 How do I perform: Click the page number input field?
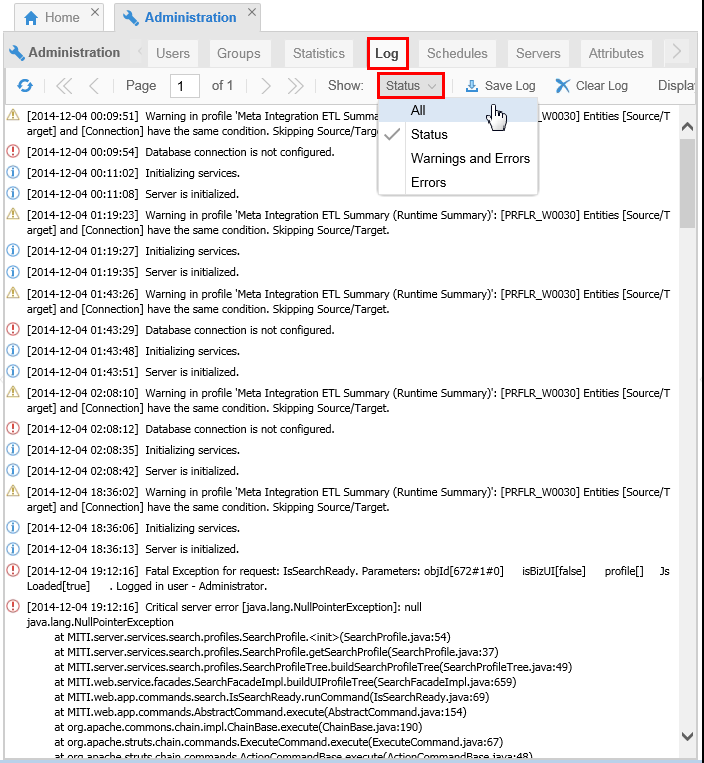[185, 86]
